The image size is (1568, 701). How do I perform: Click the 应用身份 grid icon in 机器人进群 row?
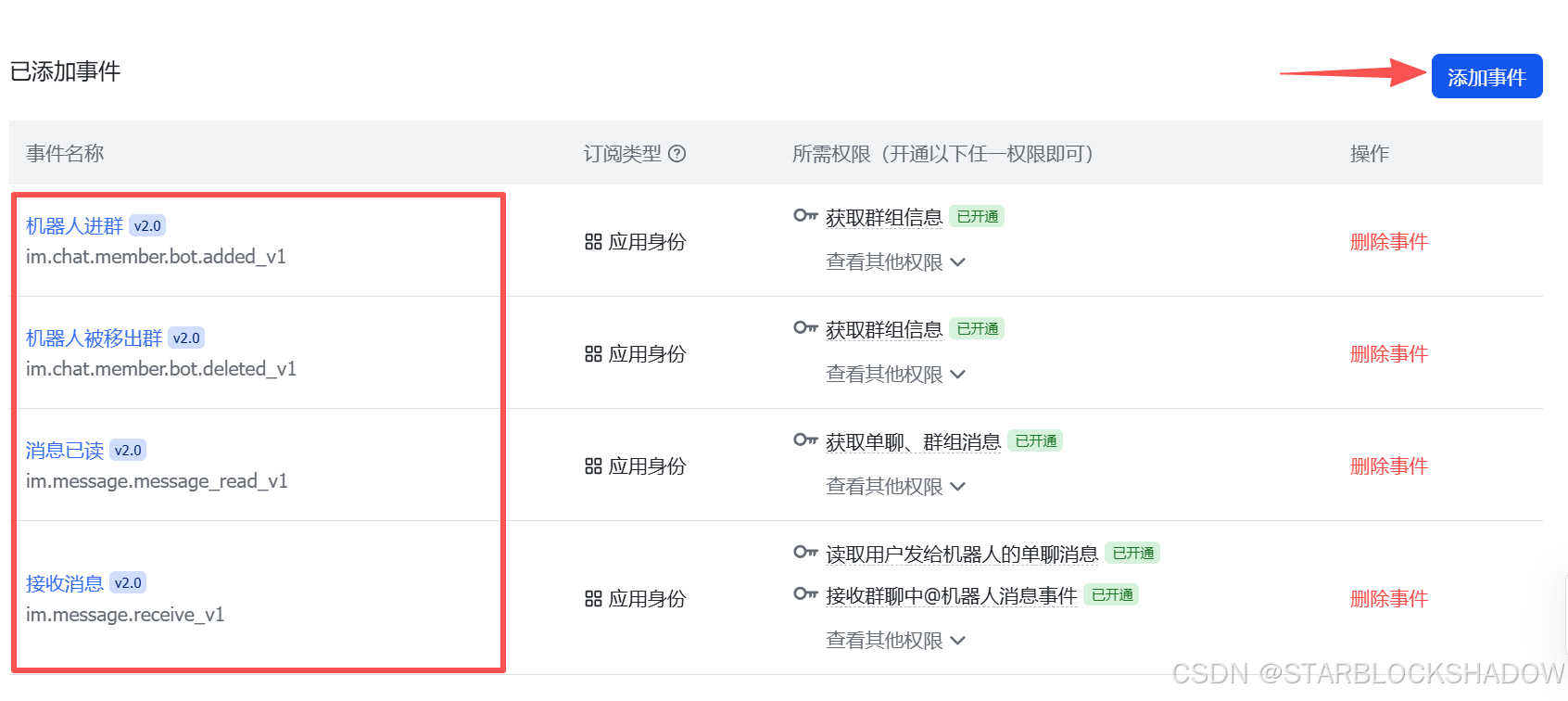593,241
